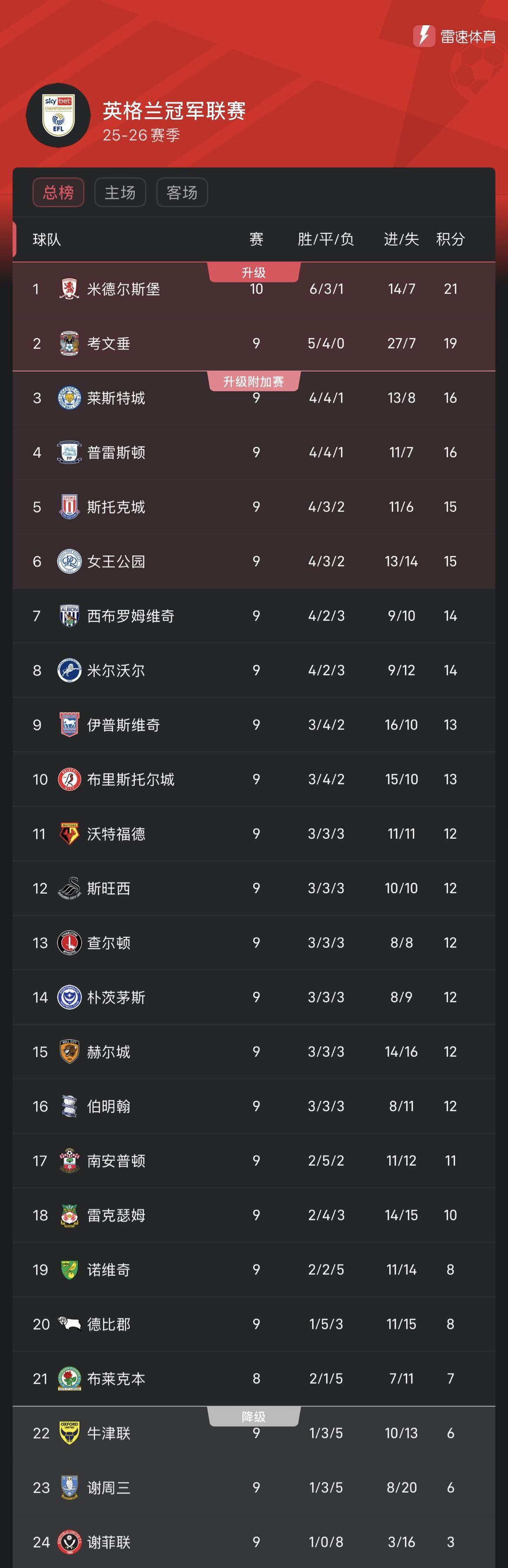This screenshot has width=508, height=1568.
Task: Click the EFL Championship league logo
Action: [x=58, y=114]
